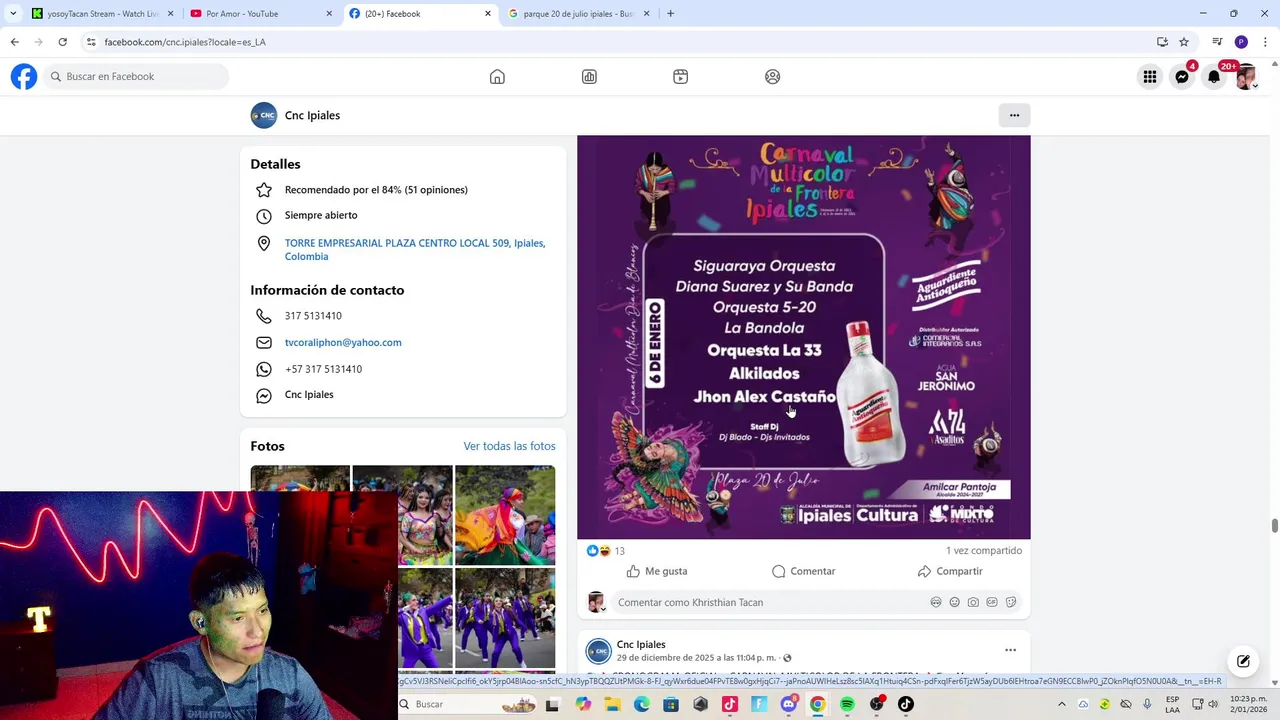Add a GIF to the comment
The height and width of the screenshot is (720, 1280).
coord(992,602)
